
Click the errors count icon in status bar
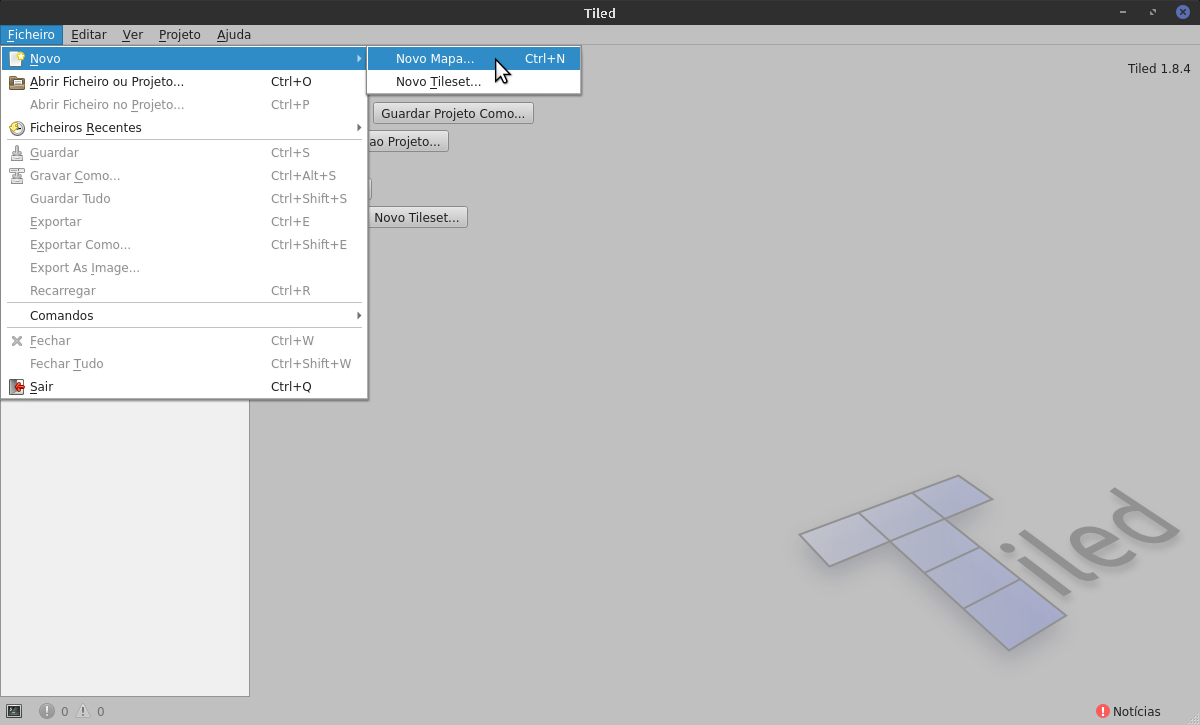click(x=47, y=711)
